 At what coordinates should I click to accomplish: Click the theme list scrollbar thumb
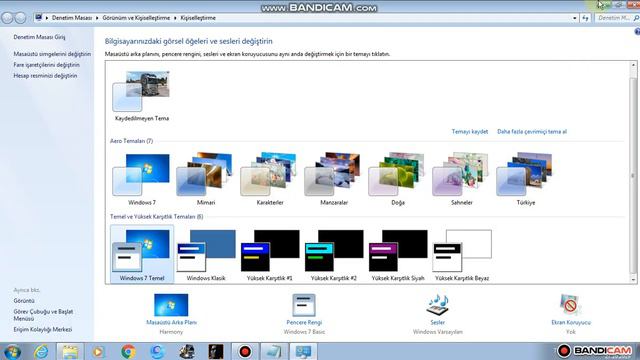(x=633, y=176)
